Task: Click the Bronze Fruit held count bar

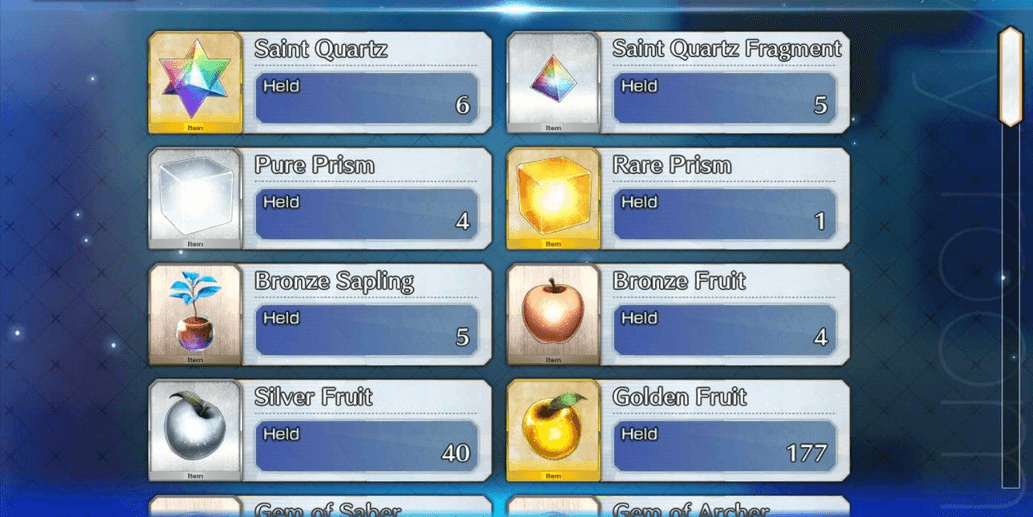Action: tap(725, 330)
